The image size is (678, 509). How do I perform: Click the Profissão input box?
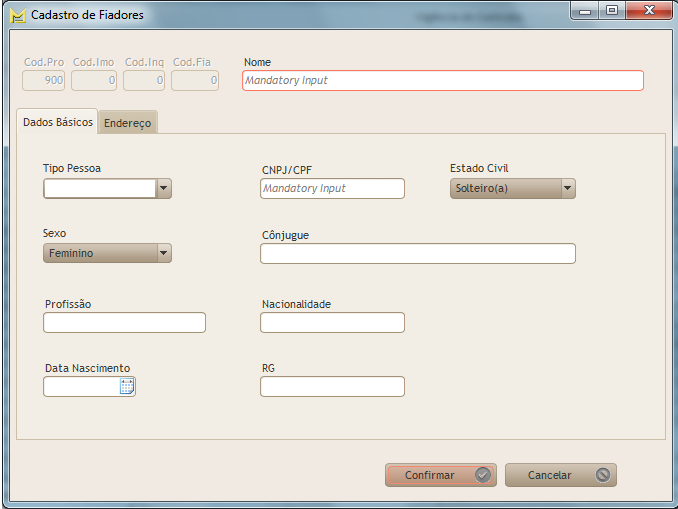124,323
